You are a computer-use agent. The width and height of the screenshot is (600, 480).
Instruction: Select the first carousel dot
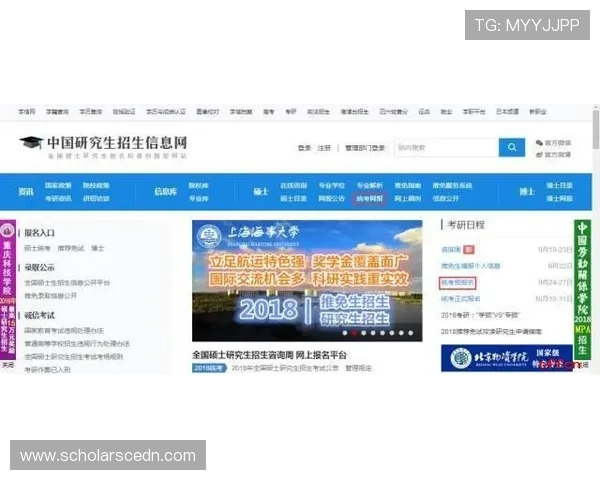click(345, 333)
